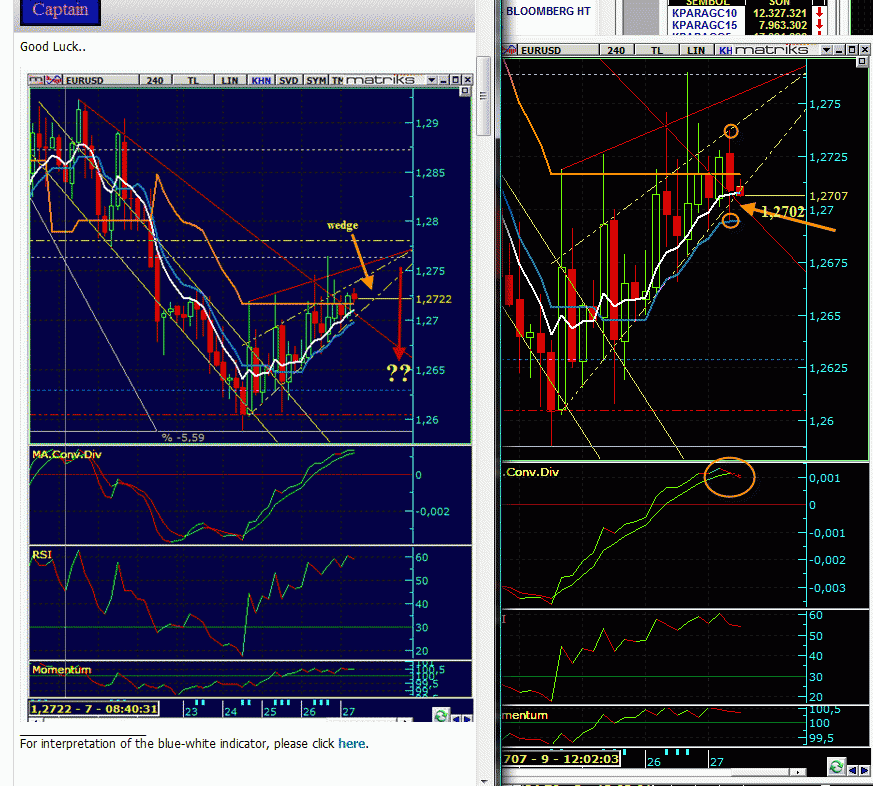Select the SVD item in left chart toolbar
The image size is (873, 786).
pyautogui.click(x=288, y=80)
